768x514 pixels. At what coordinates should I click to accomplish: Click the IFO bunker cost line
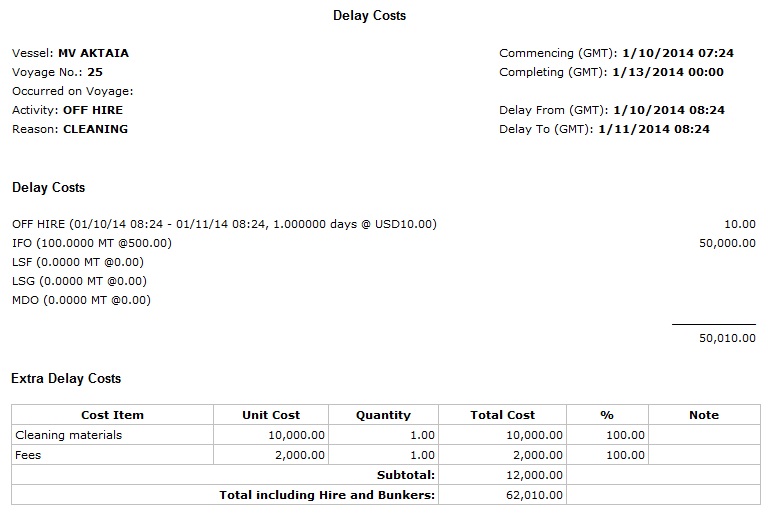tap(92, 243)
